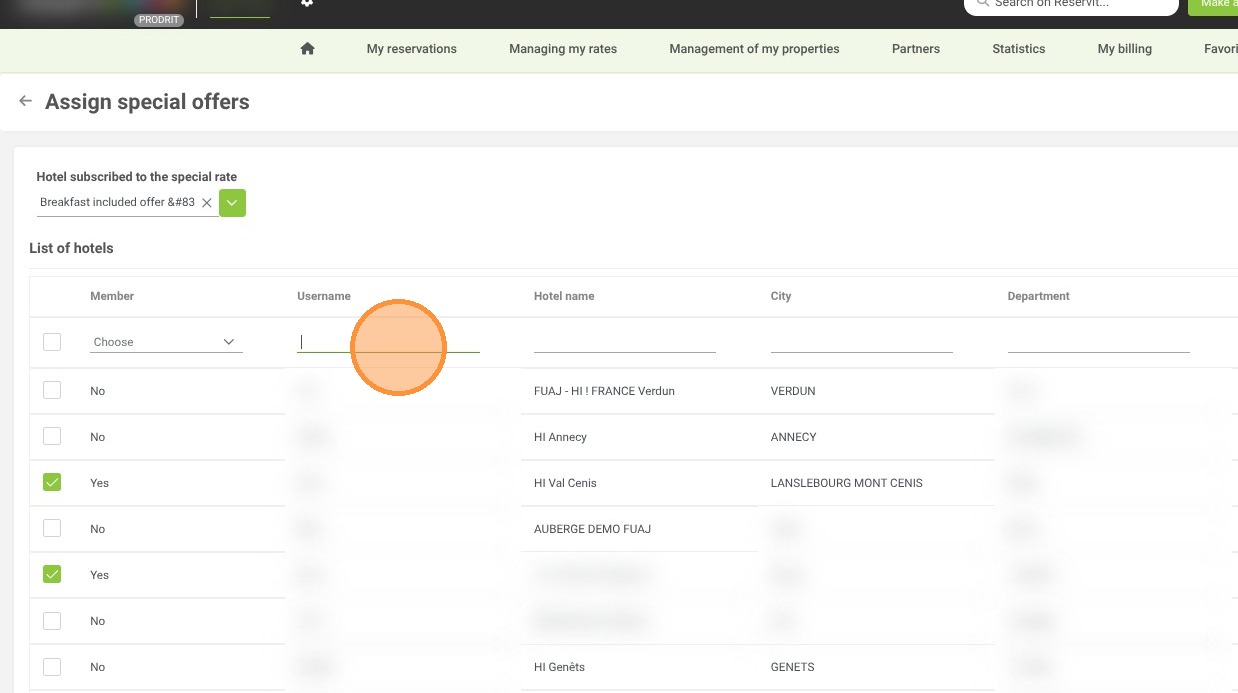
Task: Open Managing my rates menu
Action: coord(563,48)
